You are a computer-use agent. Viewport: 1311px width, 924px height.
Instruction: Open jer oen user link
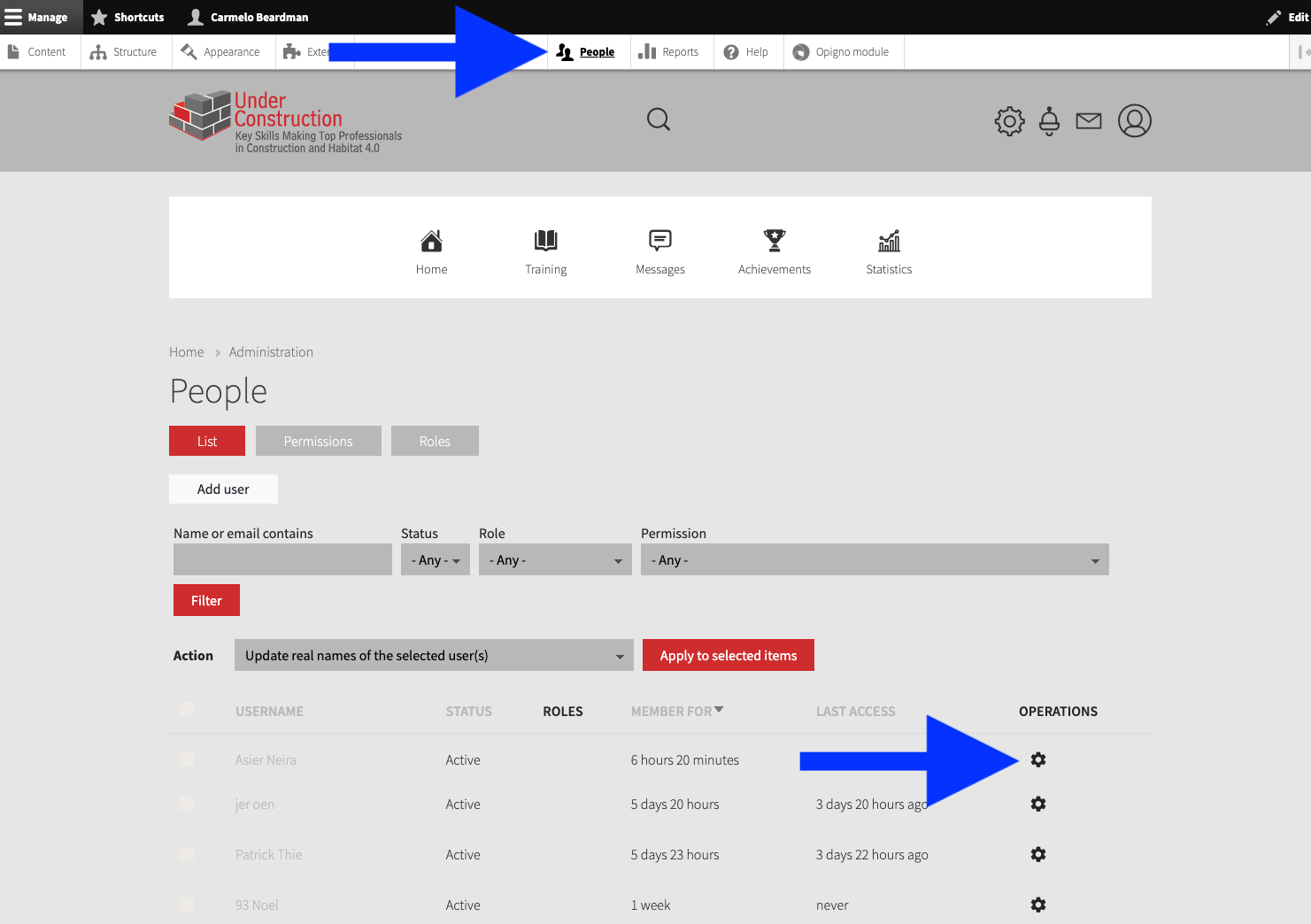[x=255, y=805]
